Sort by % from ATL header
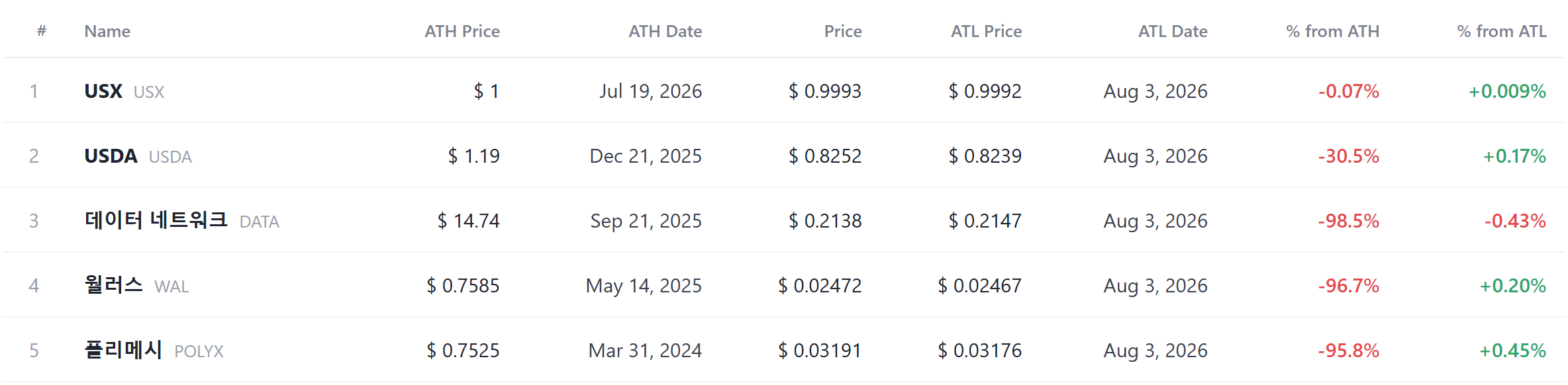This screenshot has width=1568, height=385. pos(1502,31)
